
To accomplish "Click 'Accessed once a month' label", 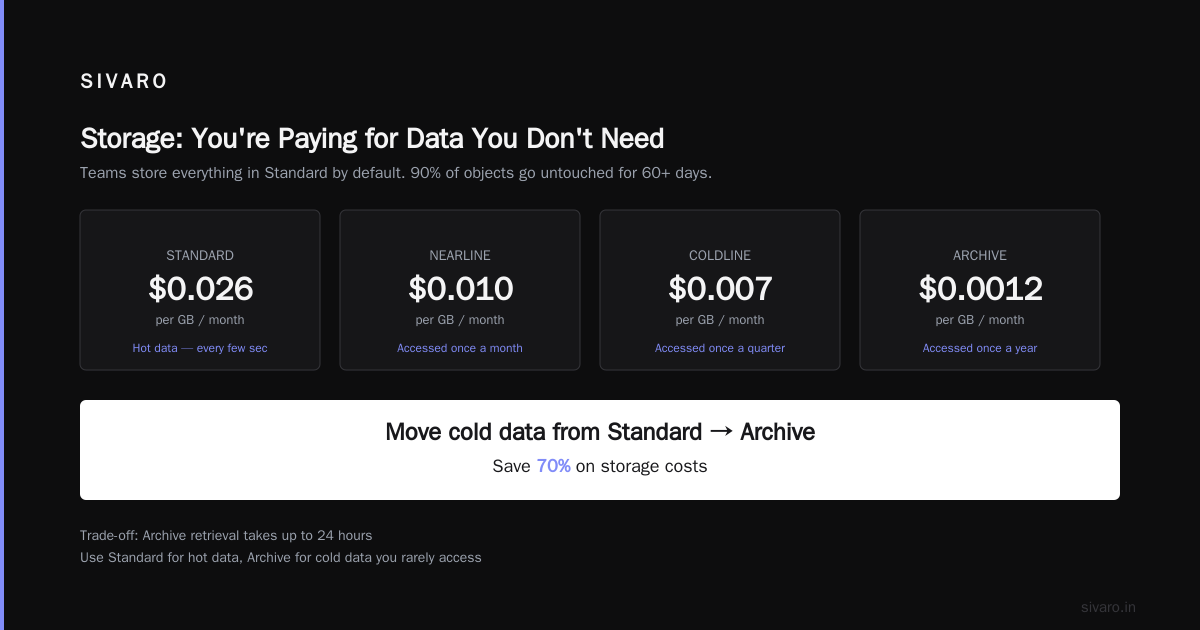I will click(460, 348).
